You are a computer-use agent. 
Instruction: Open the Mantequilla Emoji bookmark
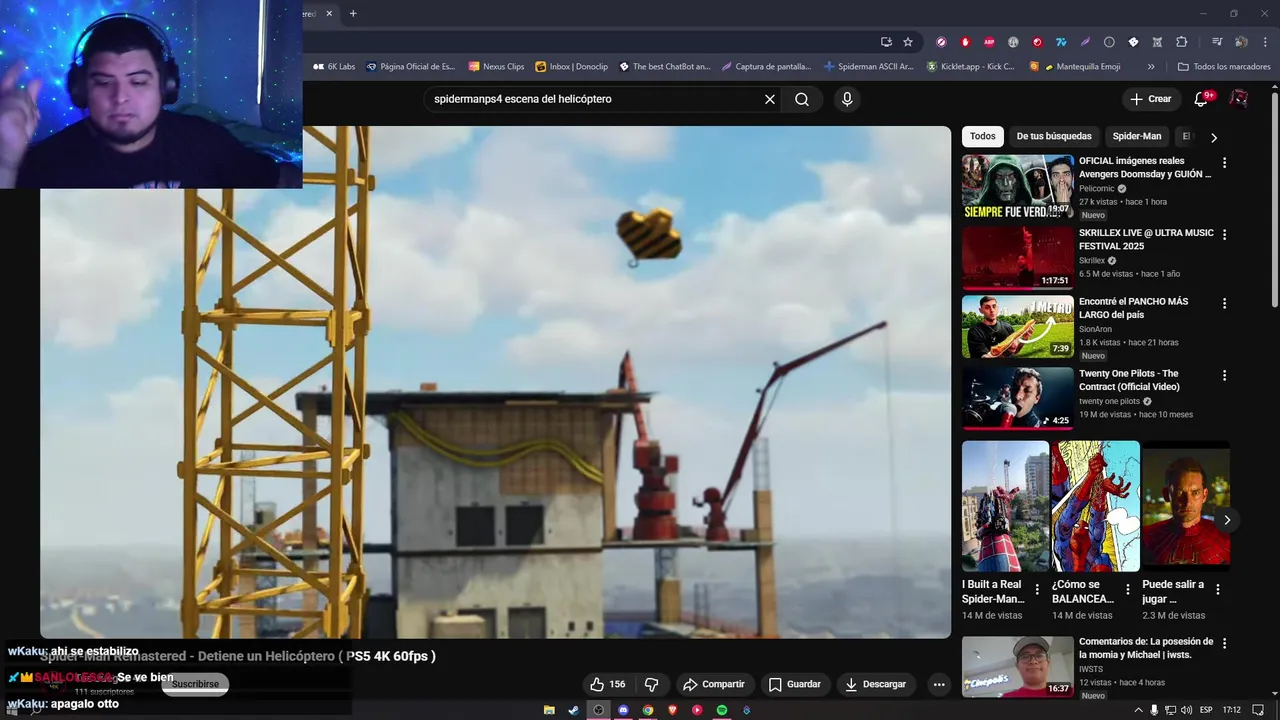tap(1075, 67)
